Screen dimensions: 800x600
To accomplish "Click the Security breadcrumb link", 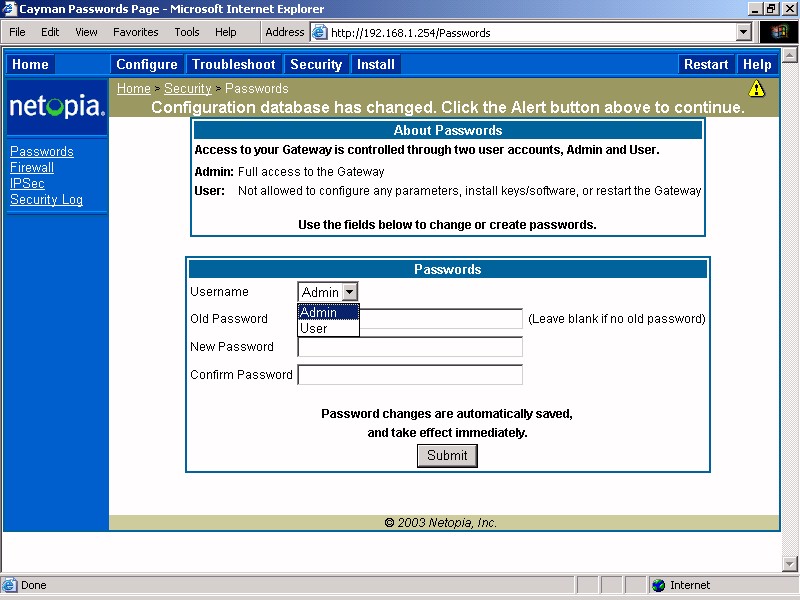I will [x=188, y=88].
